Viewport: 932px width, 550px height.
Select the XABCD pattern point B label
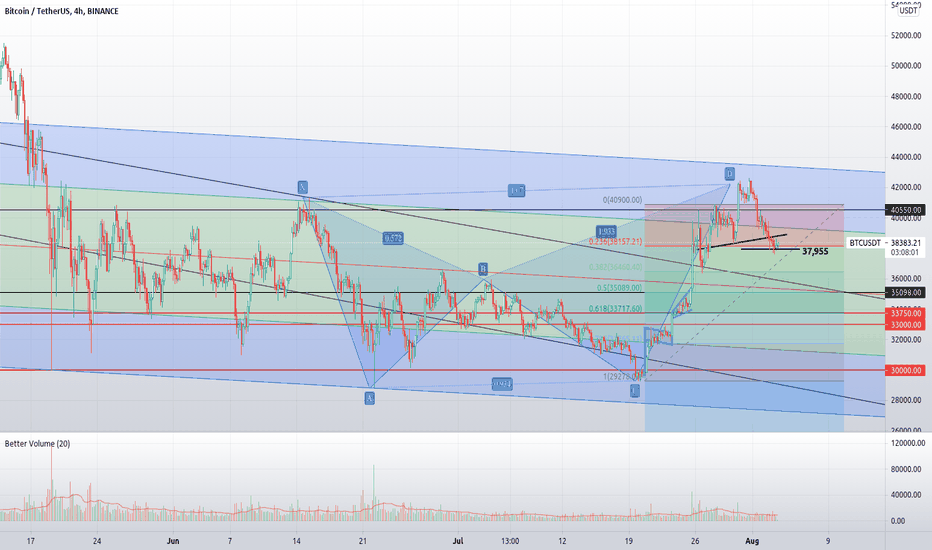pyautogui.click(x=483, y=269)
